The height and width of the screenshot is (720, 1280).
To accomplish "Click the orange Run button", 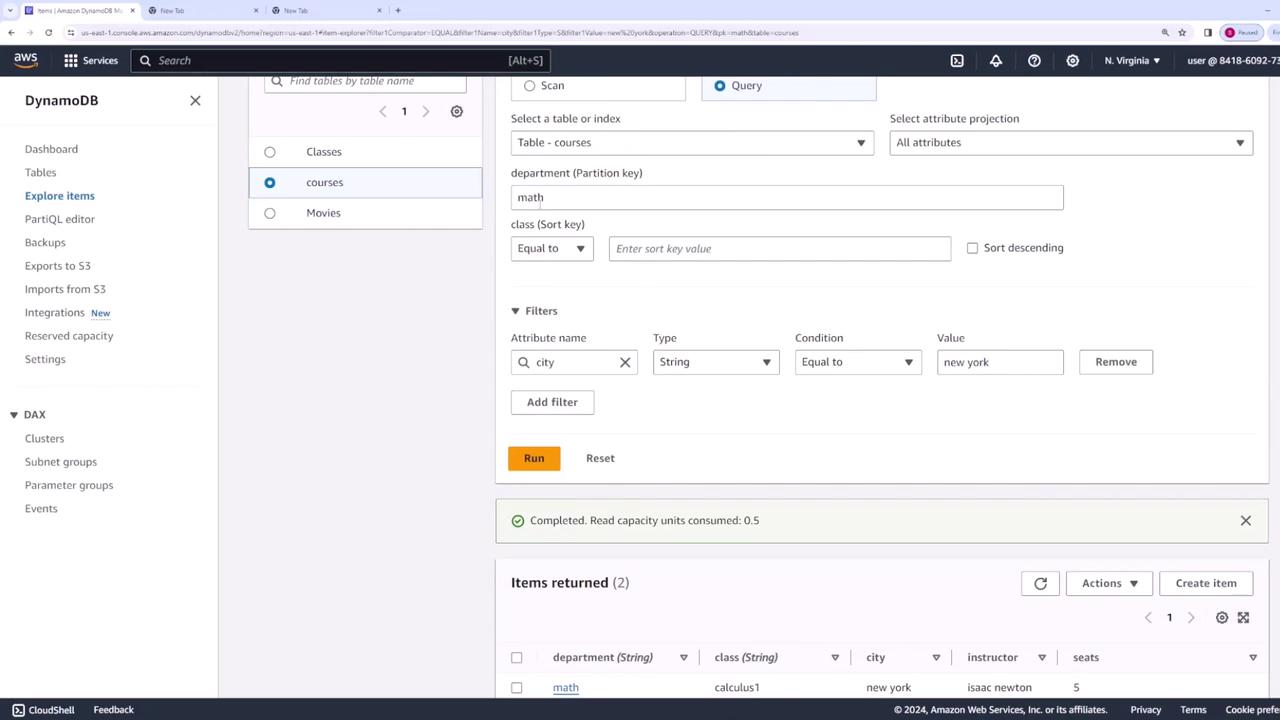I will 534,458.
